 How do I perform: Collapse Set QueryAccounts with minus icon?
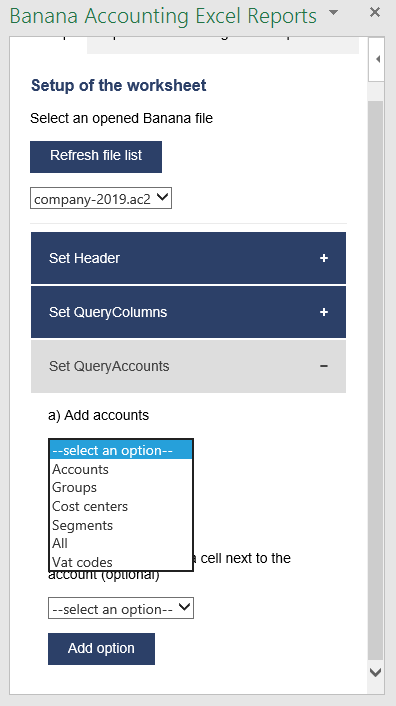(324, 366)
